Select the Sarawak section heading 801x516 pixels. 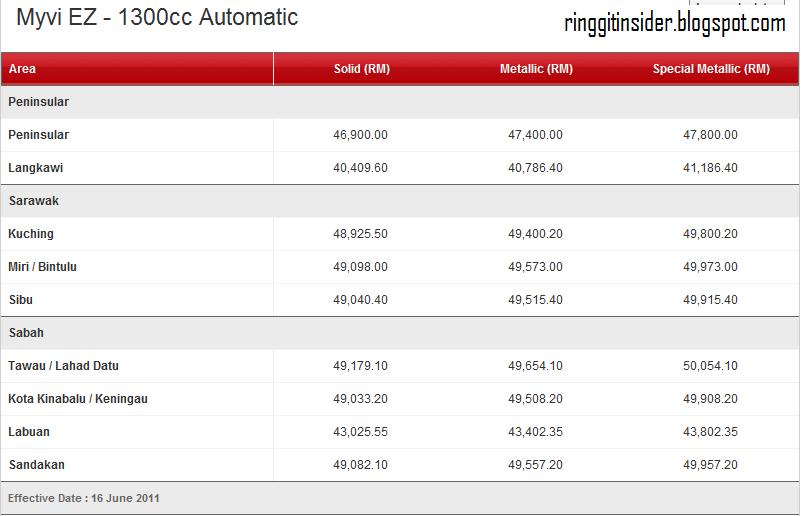coord(34,201)
